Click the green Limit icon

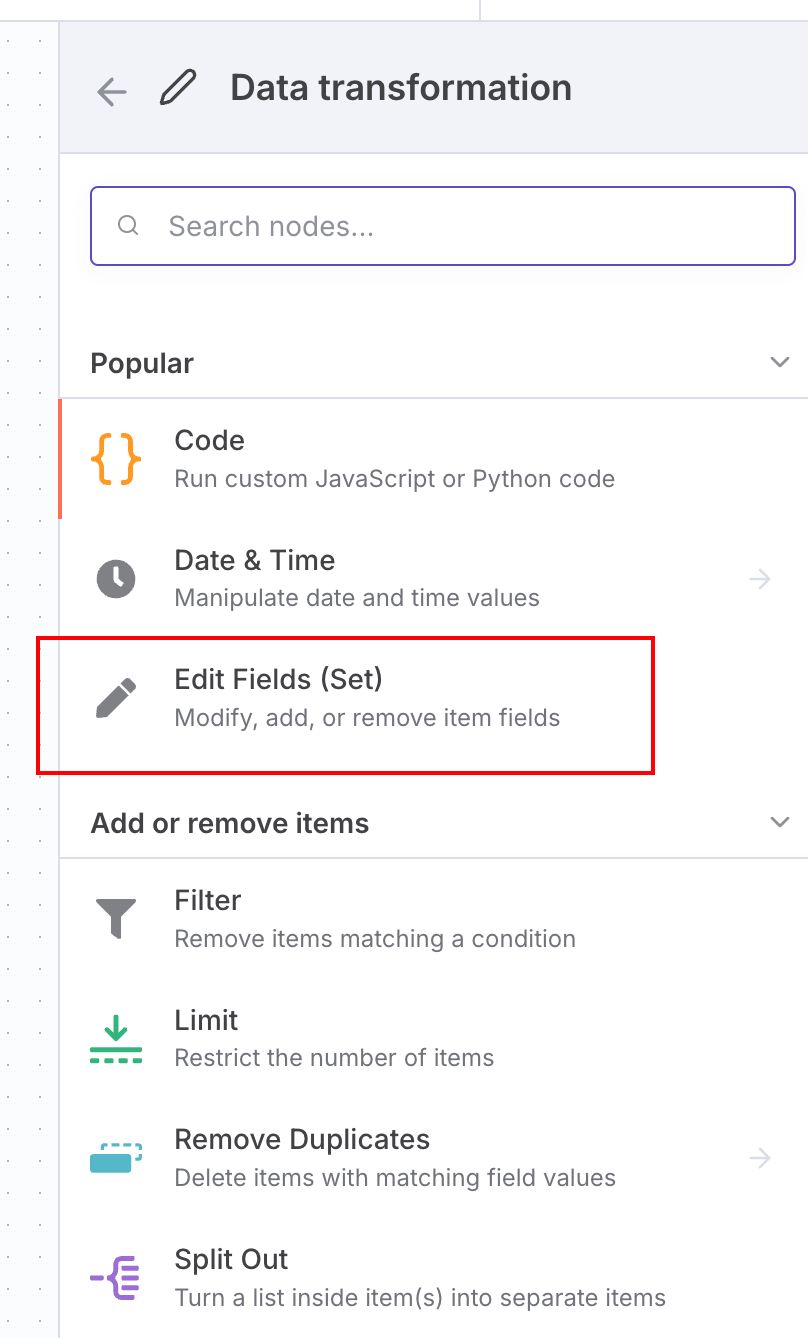tap(116, 1038)
